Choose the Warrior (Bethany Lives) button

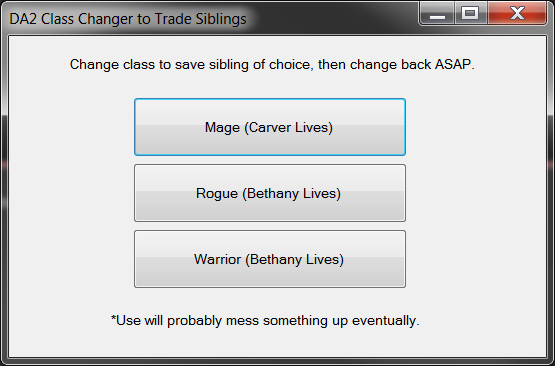point(270,259)
